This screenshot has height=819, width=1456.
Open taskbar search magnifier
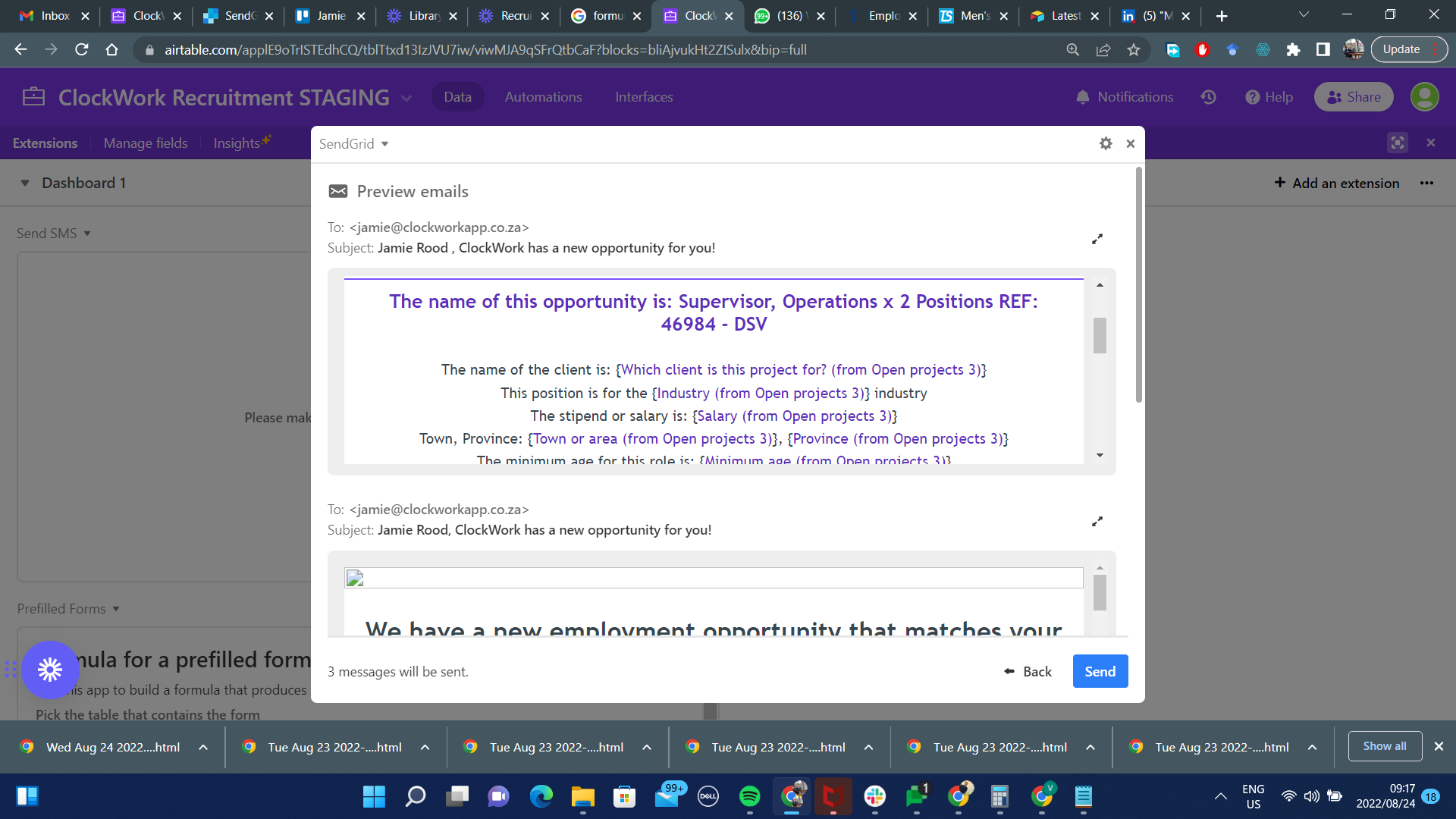point(416,796)
